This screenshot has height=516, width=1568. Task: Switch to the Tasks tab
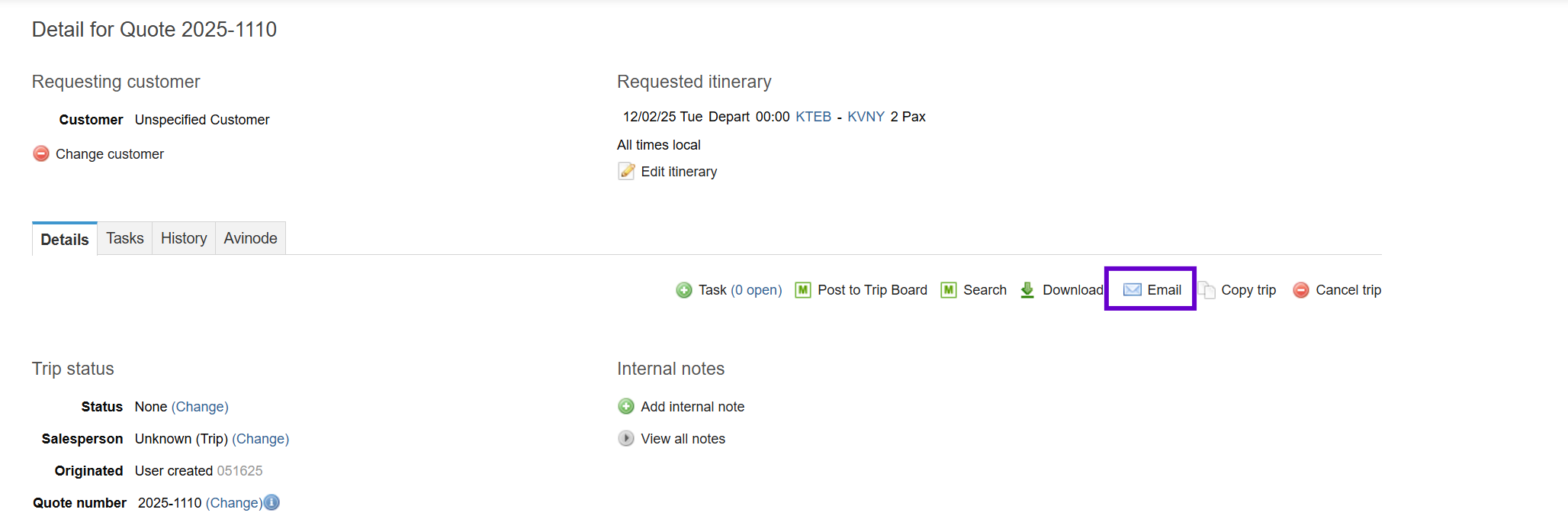tap(125, 238)
